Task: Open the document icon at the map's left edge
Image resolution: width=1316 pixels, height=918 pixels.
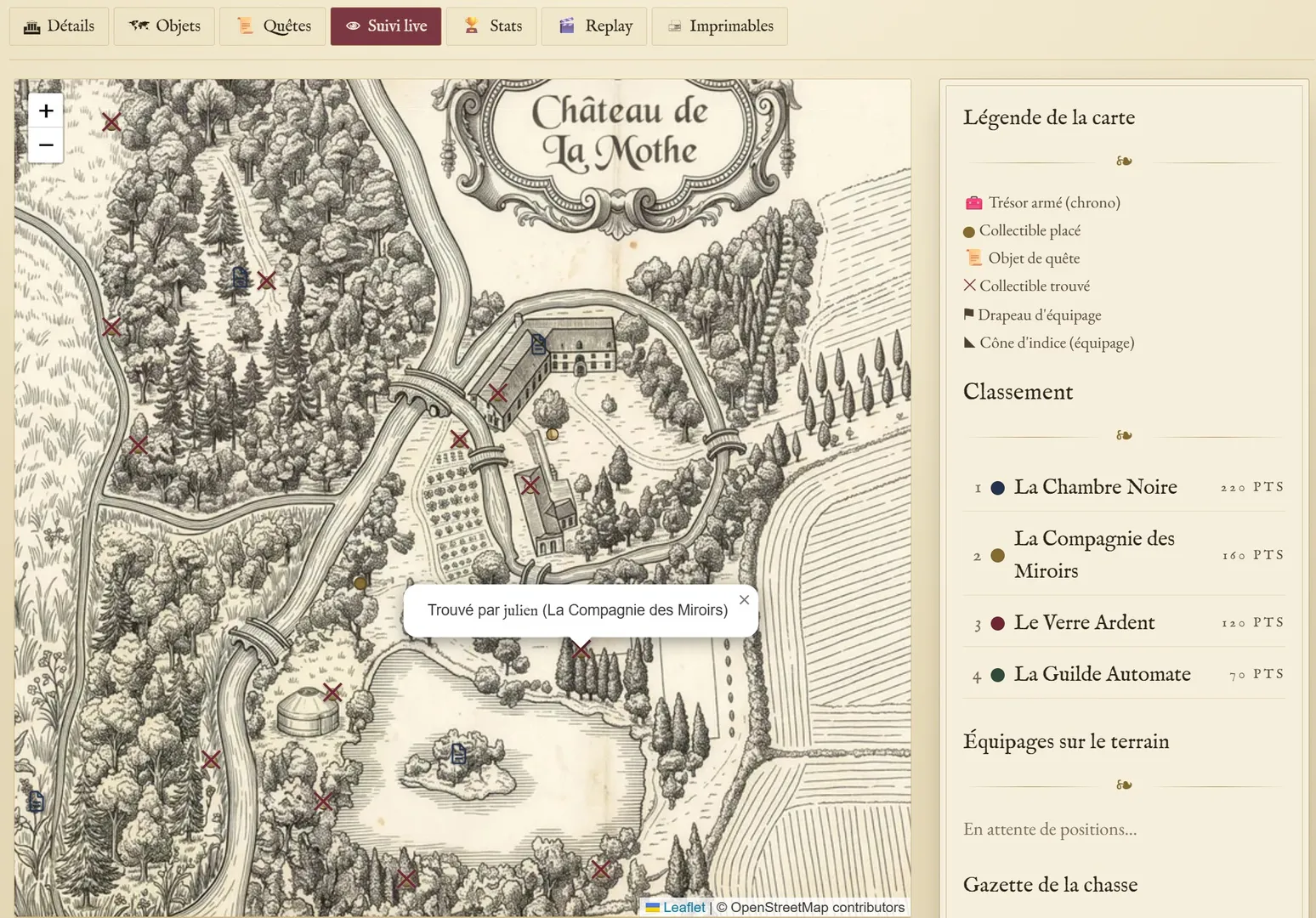Action: (x=36, y=801)
